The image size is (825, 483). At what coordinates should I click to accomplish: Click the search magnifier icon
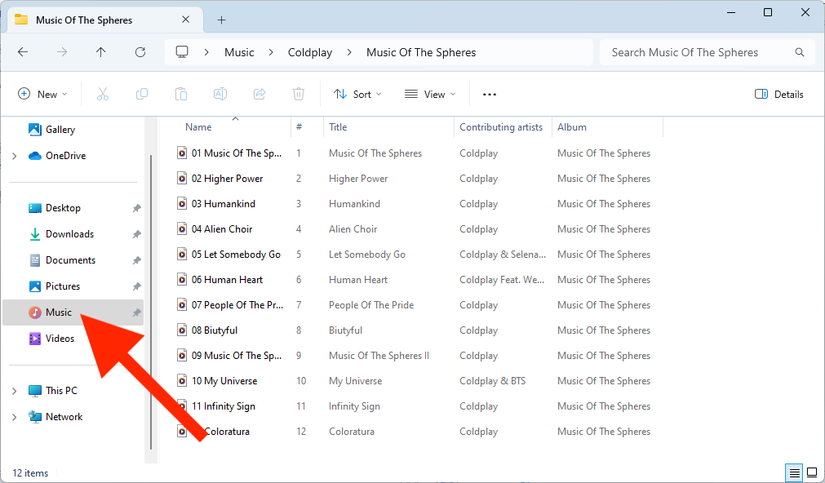coord(799,52)
